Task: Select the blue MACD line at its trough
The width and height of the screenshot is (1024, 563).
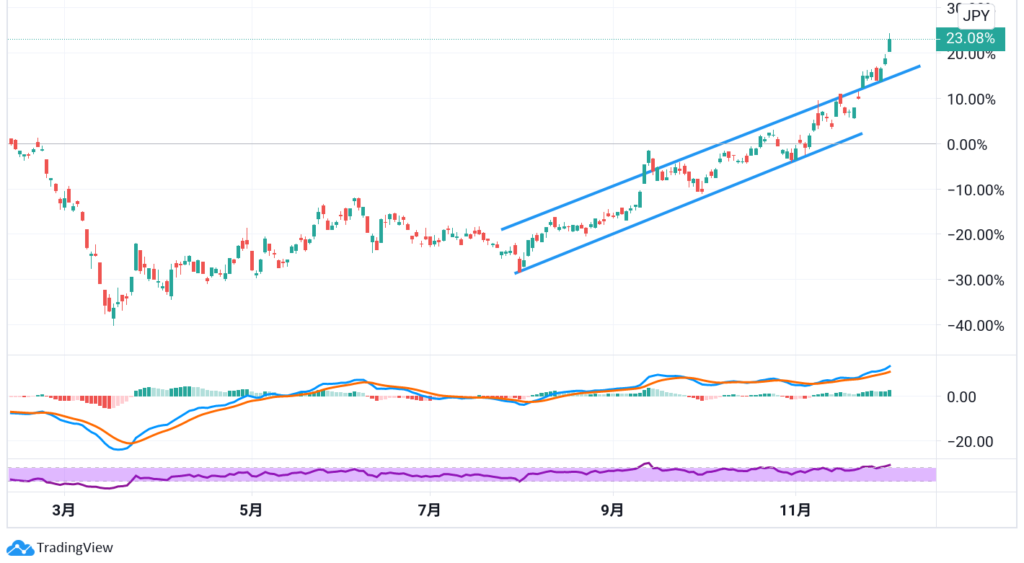Action: (119, 449)
